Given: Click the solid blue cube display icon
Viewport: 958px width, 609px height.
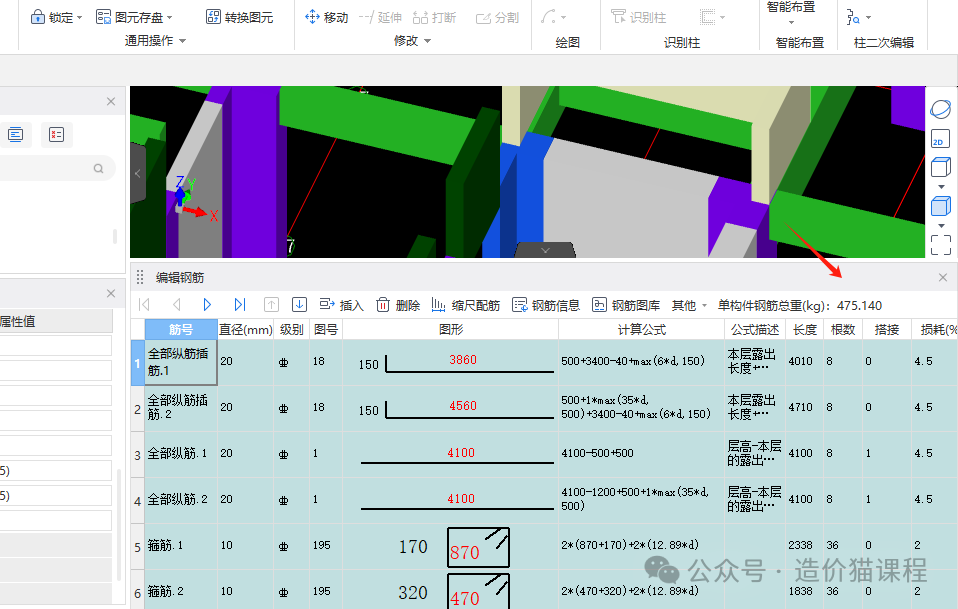Looking at the screenshot, I should [940, 206].
